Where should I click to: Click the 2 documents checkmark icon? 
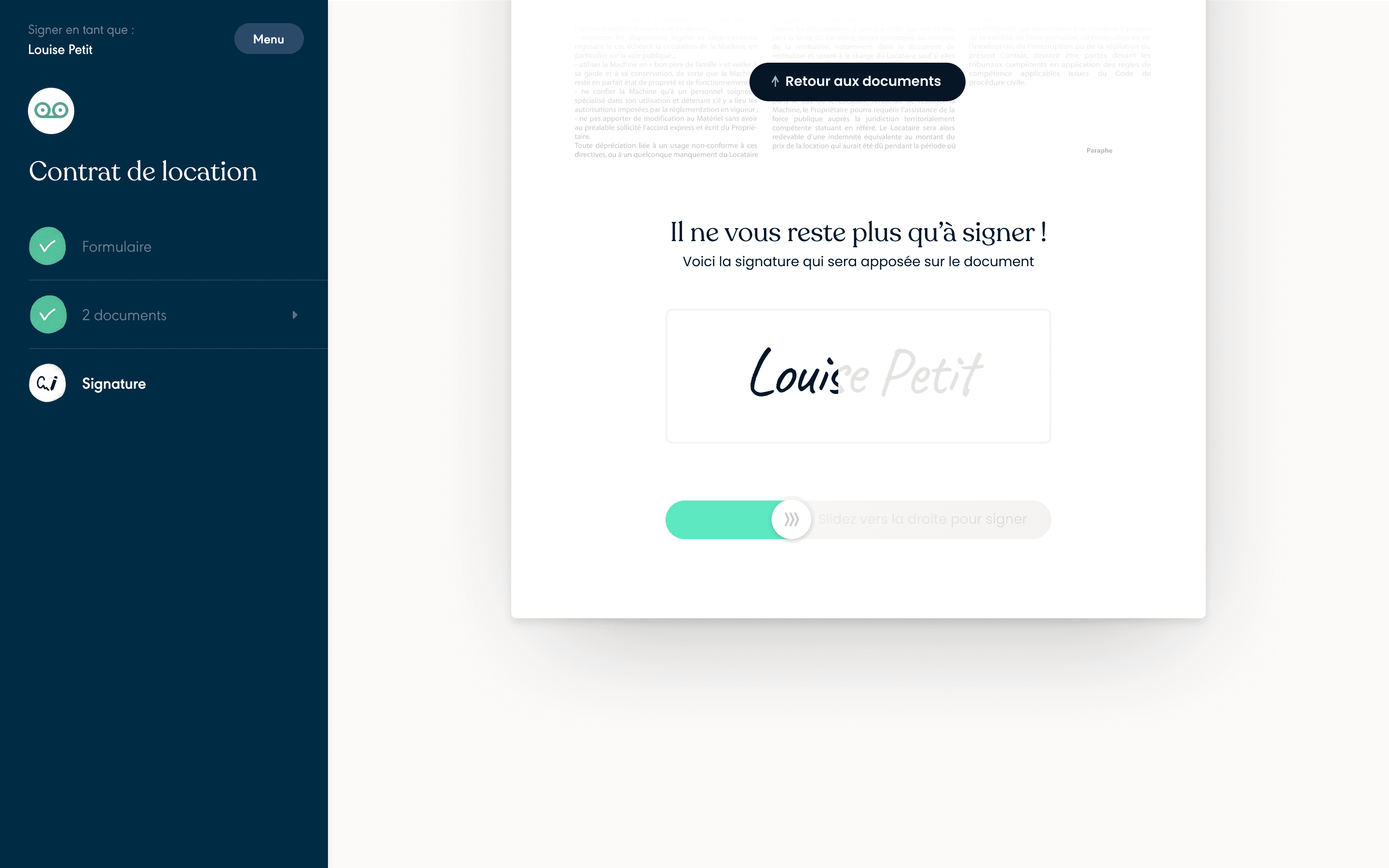pyautogui.click(x=47, y=314)
